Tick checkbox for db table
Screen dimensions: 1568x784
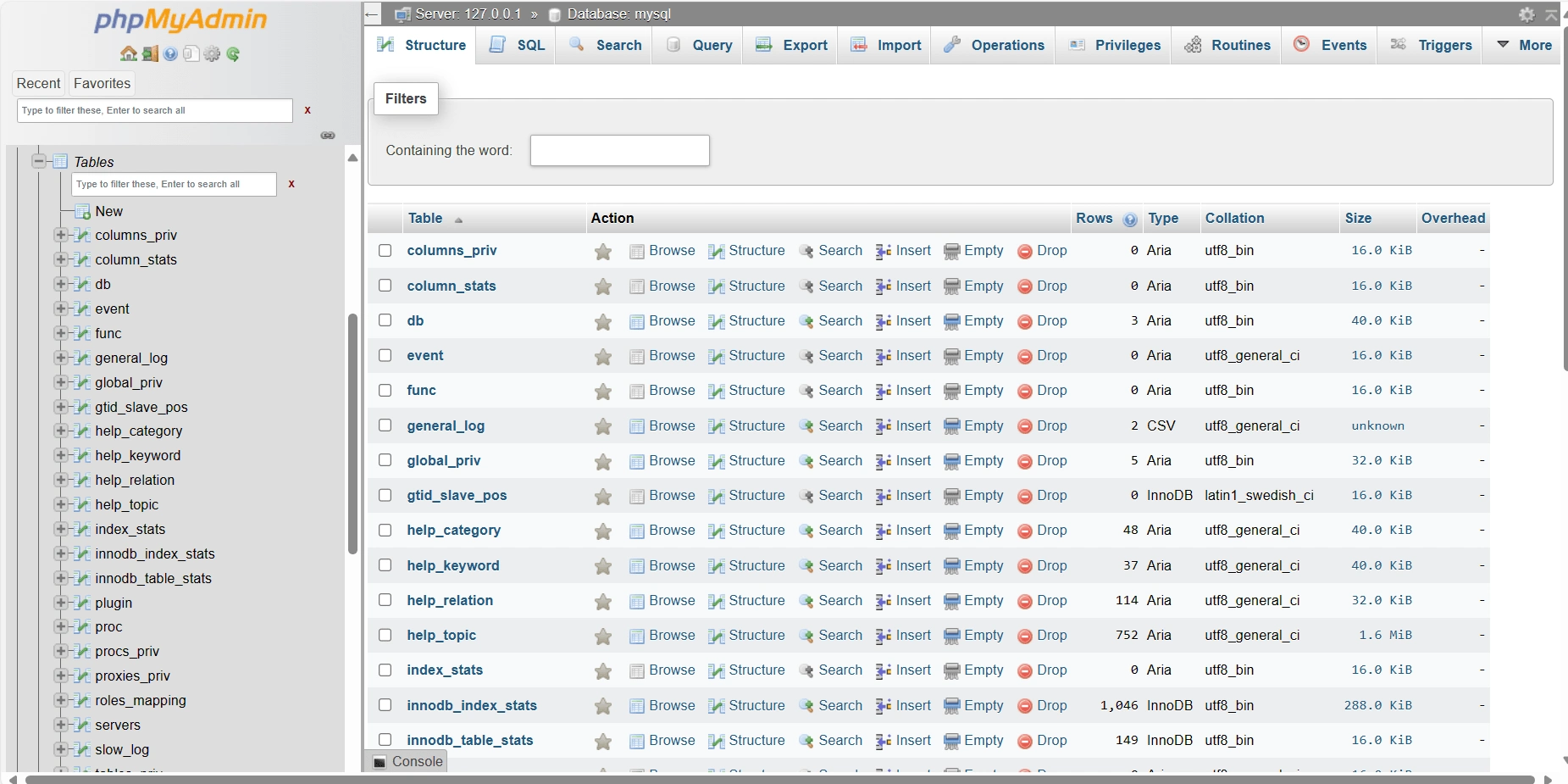pyautogui.click(x=385, y=320)
